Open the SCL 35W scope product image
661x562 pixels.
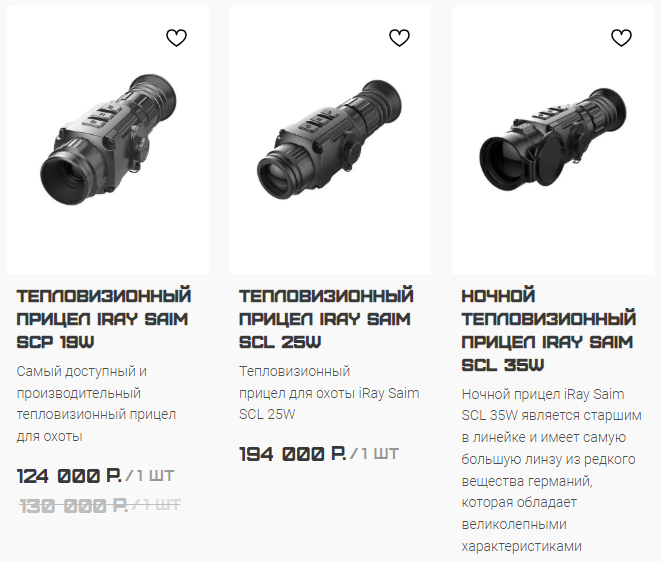tap(553, 140)
